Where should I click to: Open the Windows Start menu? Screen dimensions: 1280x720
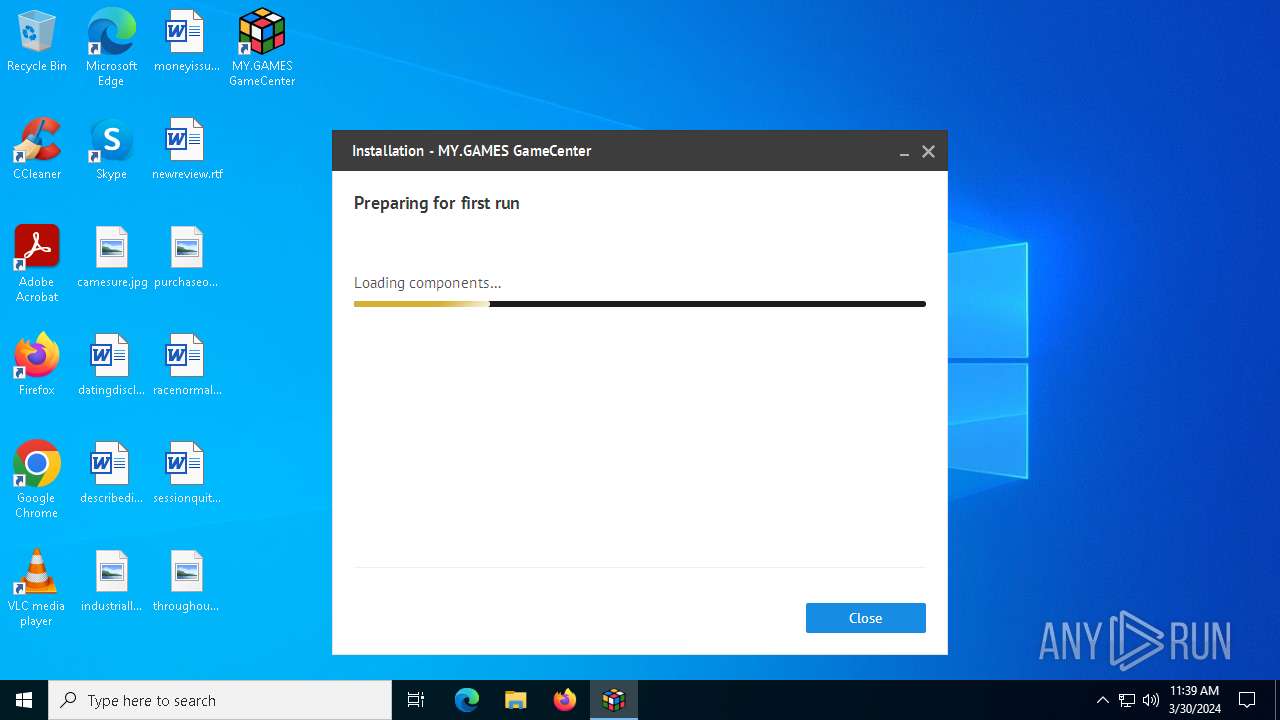point(24,700)
